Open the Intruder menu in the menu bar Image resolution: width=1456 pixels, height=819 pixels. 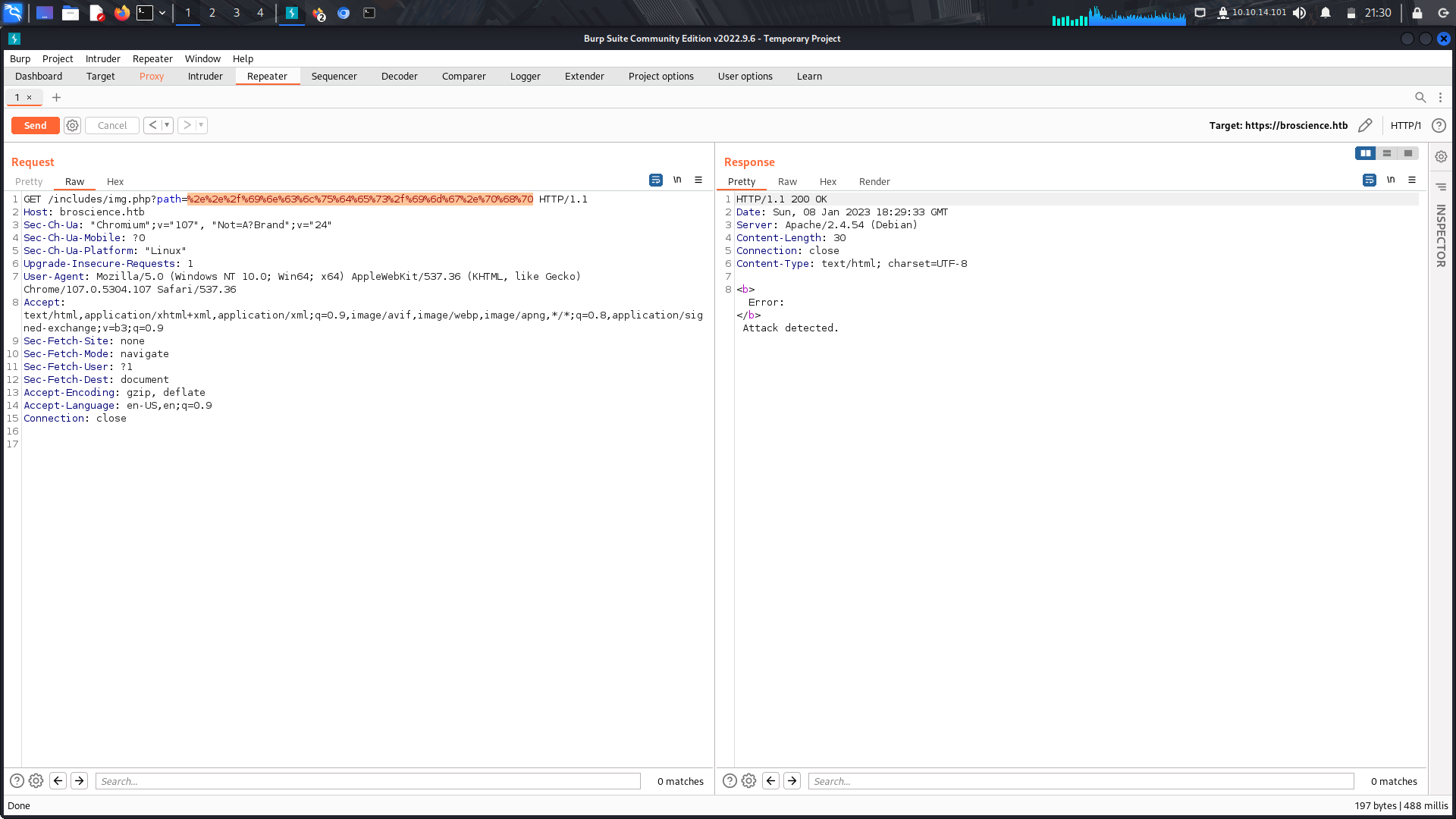(102, 58)
